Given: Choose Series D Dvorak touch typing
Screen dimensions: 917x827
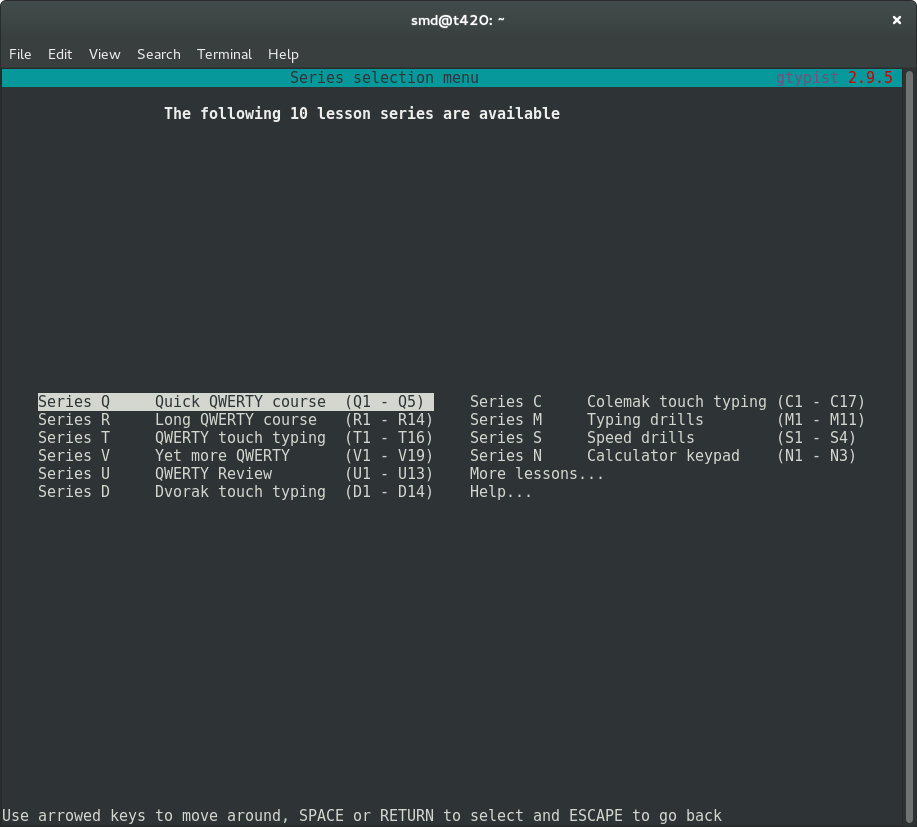Looking at the screenshot, I should pyautogui.click(x=235, y=492).
